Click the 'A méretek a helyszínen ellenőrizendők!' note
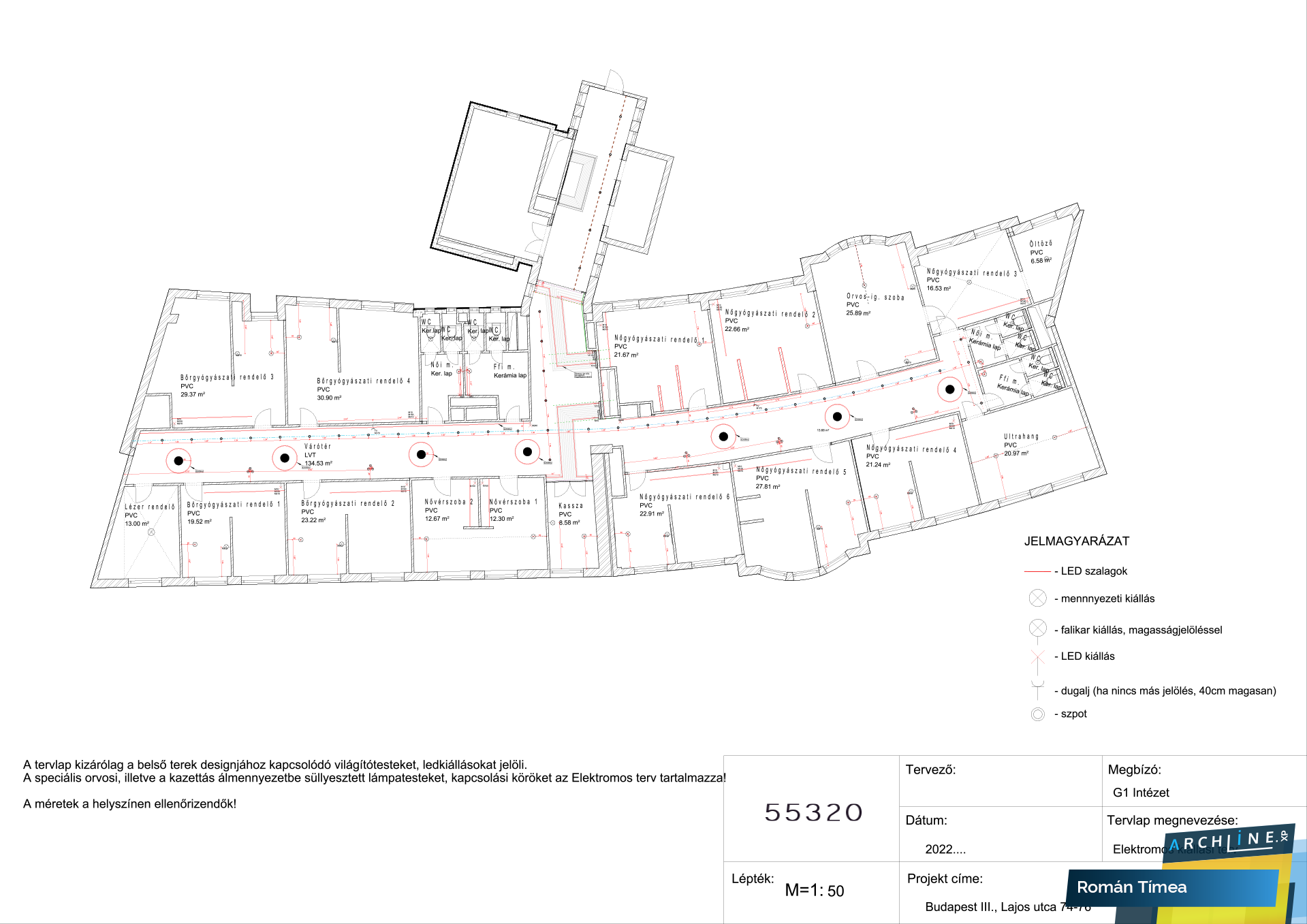1307x924 pixels. (x=129, y=804)
